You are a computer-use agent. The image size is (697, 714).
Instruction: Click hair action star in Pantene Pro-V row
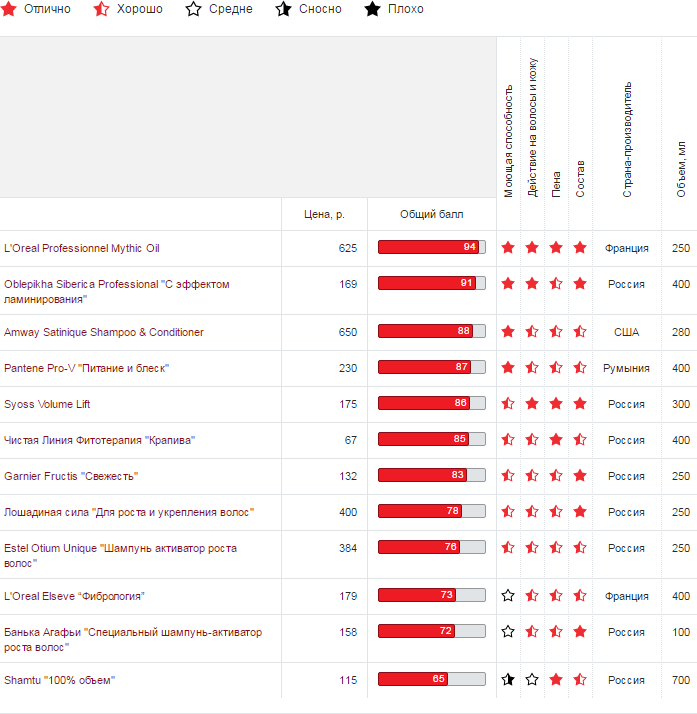tap(532, 367)
